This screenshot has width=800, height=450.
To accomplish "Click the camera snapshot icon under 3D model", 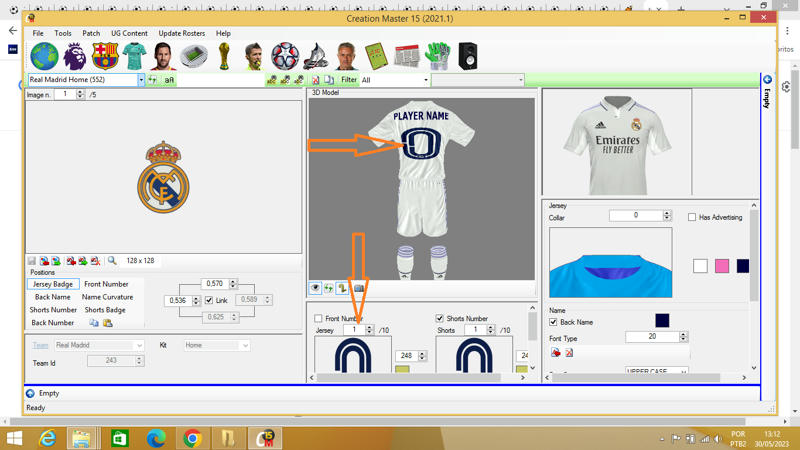I will 359,288.
